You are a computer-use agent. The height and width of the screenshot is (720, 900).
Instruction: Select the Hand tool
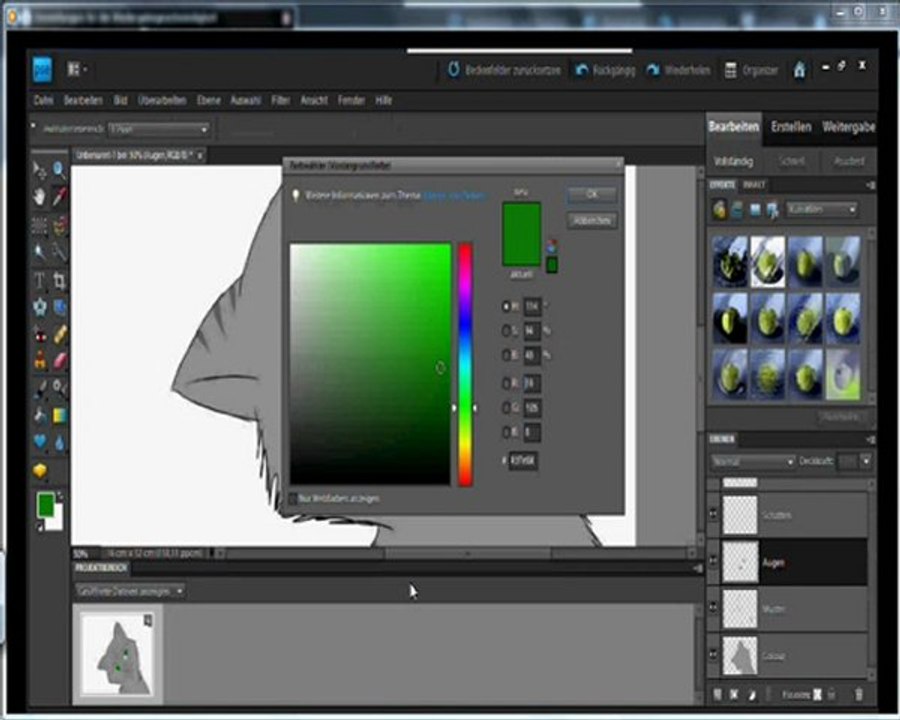coord(40,196)
